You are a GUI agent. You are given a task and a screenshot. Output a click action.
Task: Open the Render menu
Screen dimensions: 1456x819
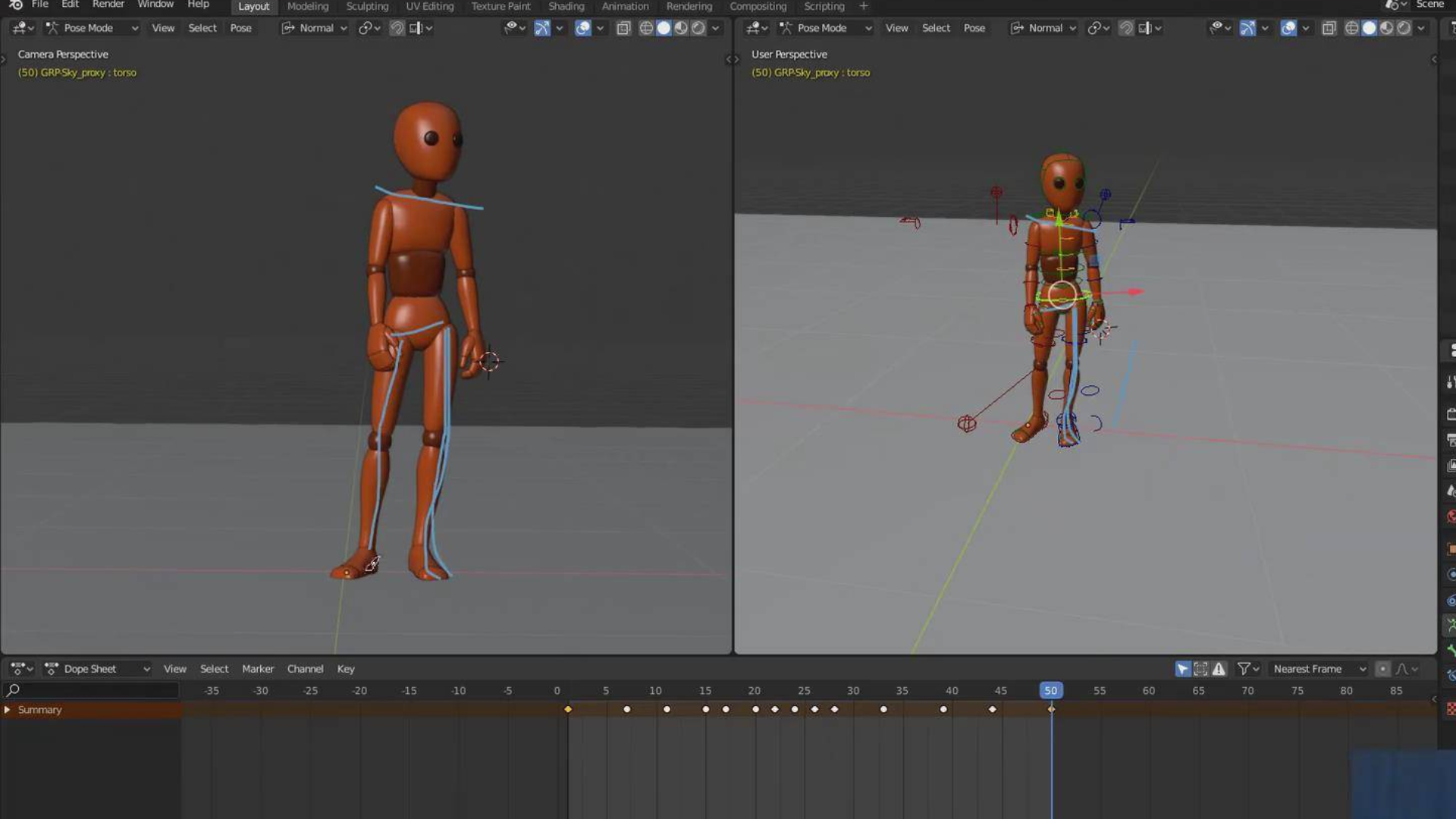108,5
